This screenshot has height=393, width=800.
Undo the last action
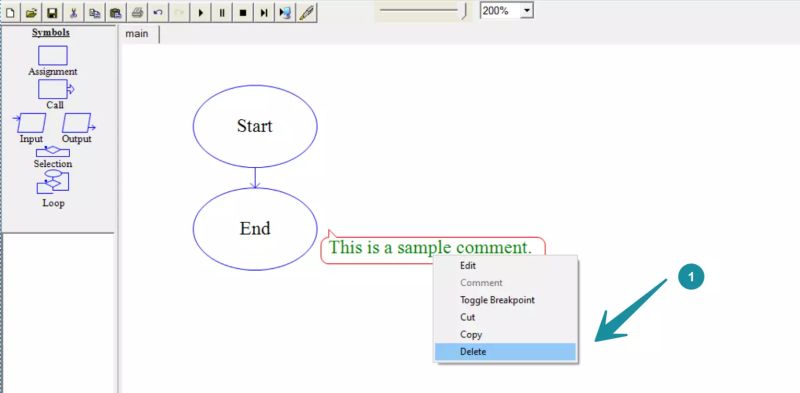158,13
